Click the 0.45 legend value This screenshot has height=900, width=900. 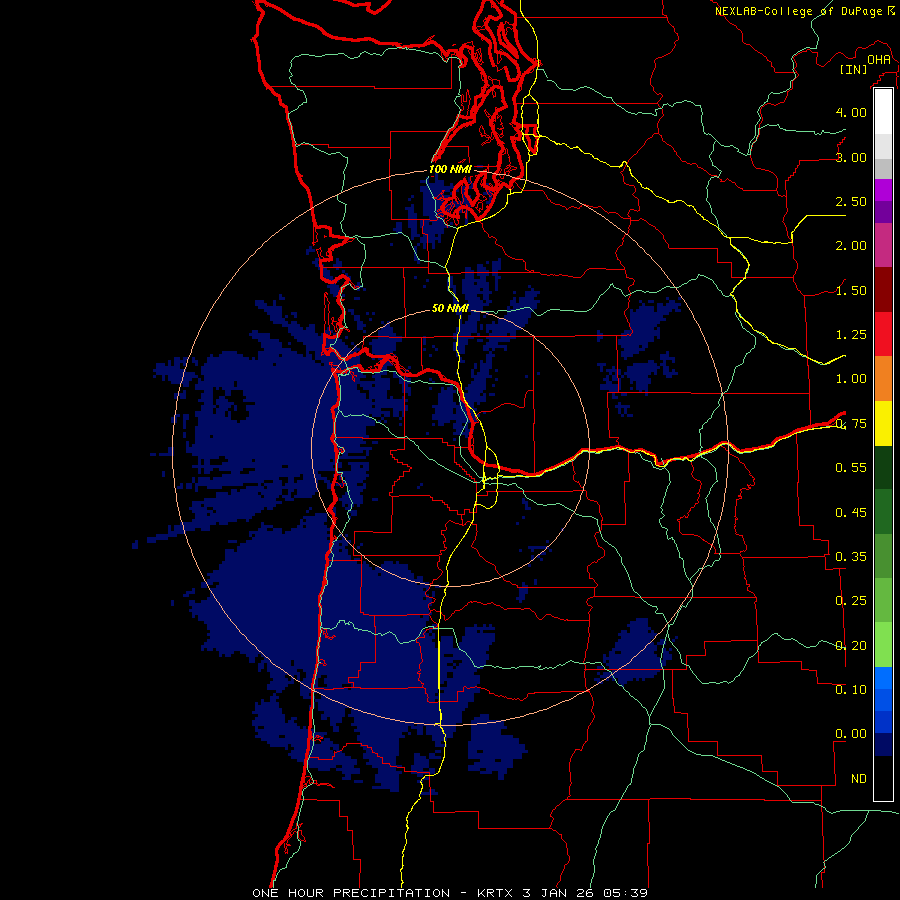(x=851, y=513)
